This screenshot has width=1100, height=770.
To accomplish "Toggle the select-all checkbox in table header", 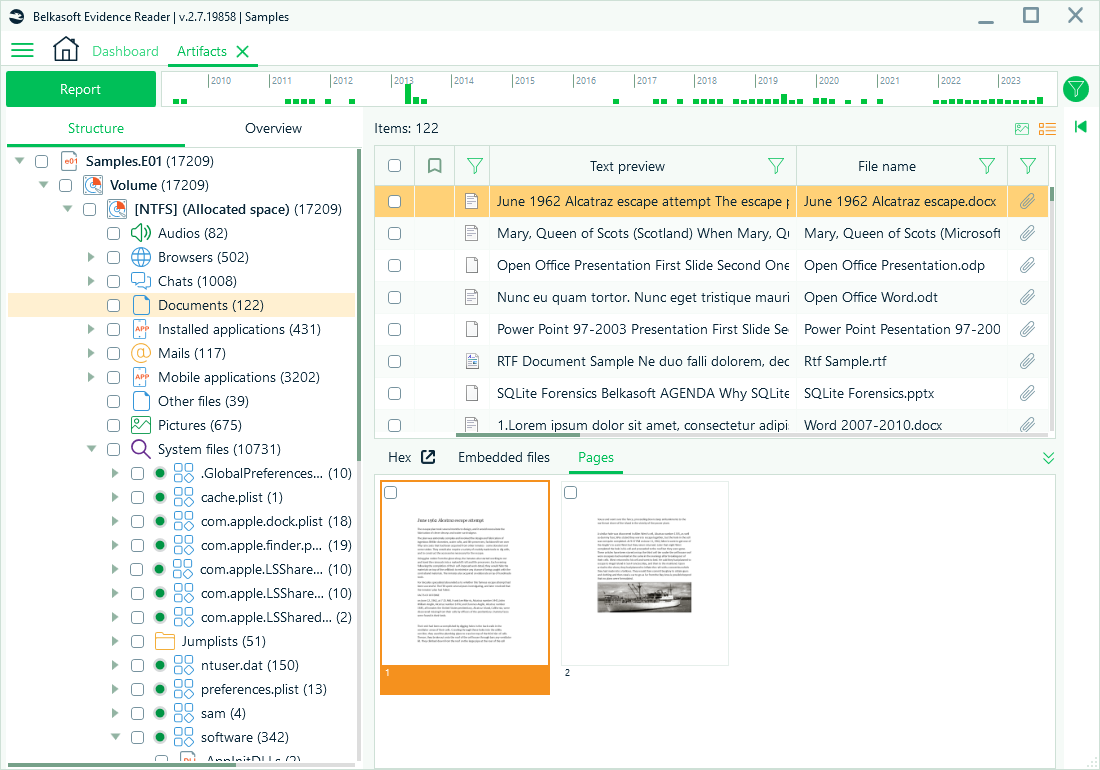I will [395, 166].
